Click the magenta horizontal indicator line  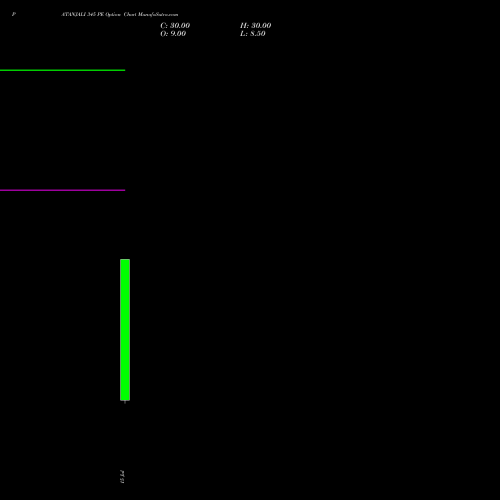(62, 190)
